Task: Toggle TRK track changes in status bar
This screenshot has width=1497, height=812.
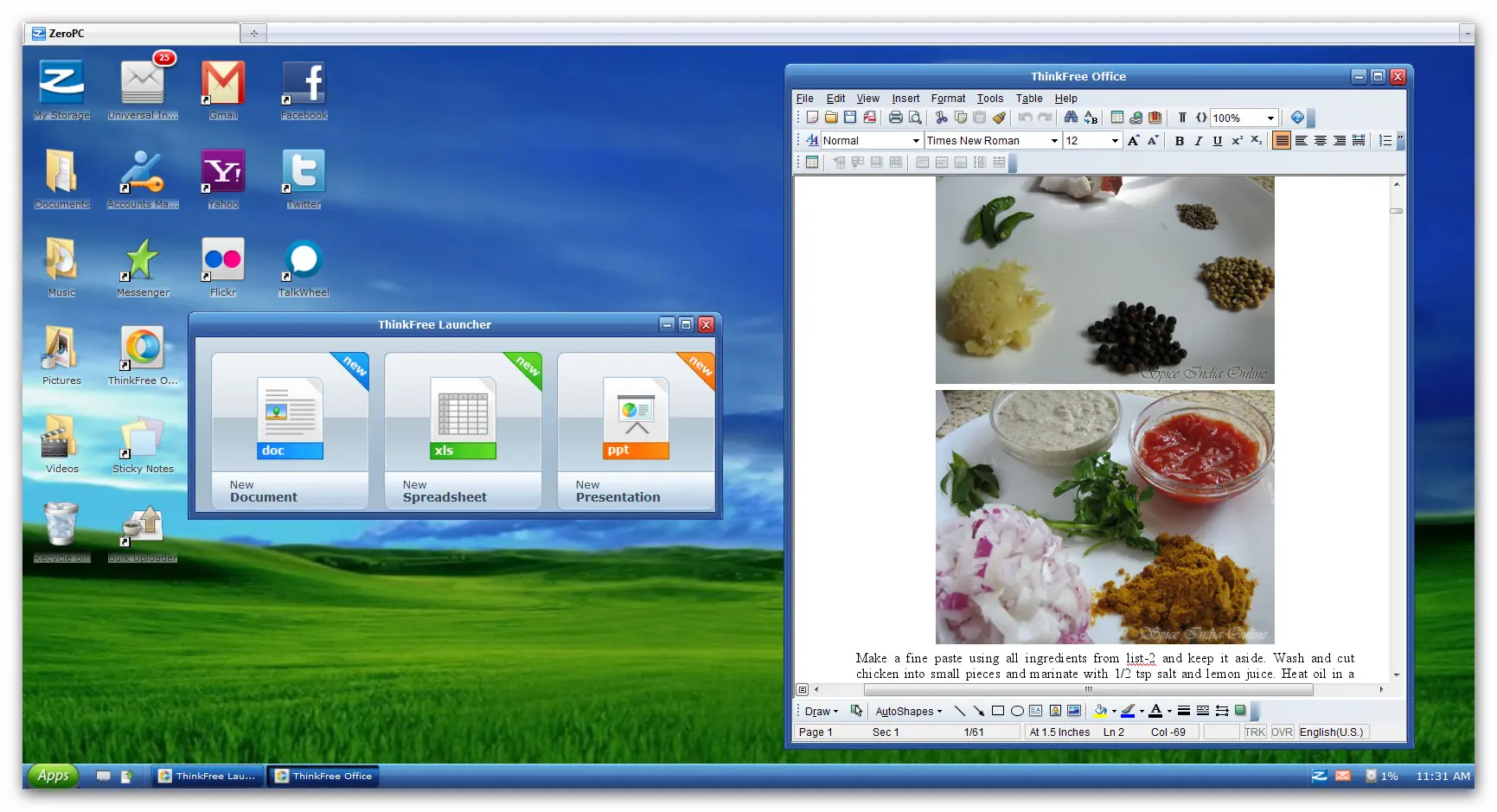Action: point(1255,732)
